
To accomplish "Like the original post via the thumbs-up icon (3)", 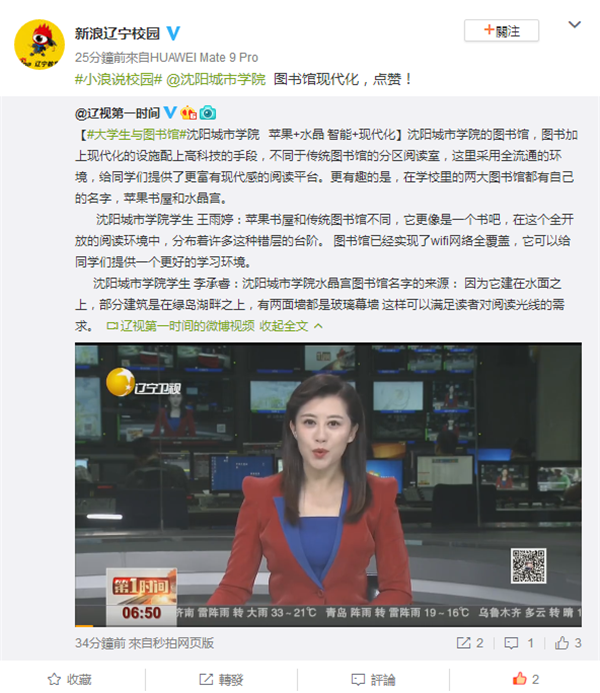I will coord(568,643).
